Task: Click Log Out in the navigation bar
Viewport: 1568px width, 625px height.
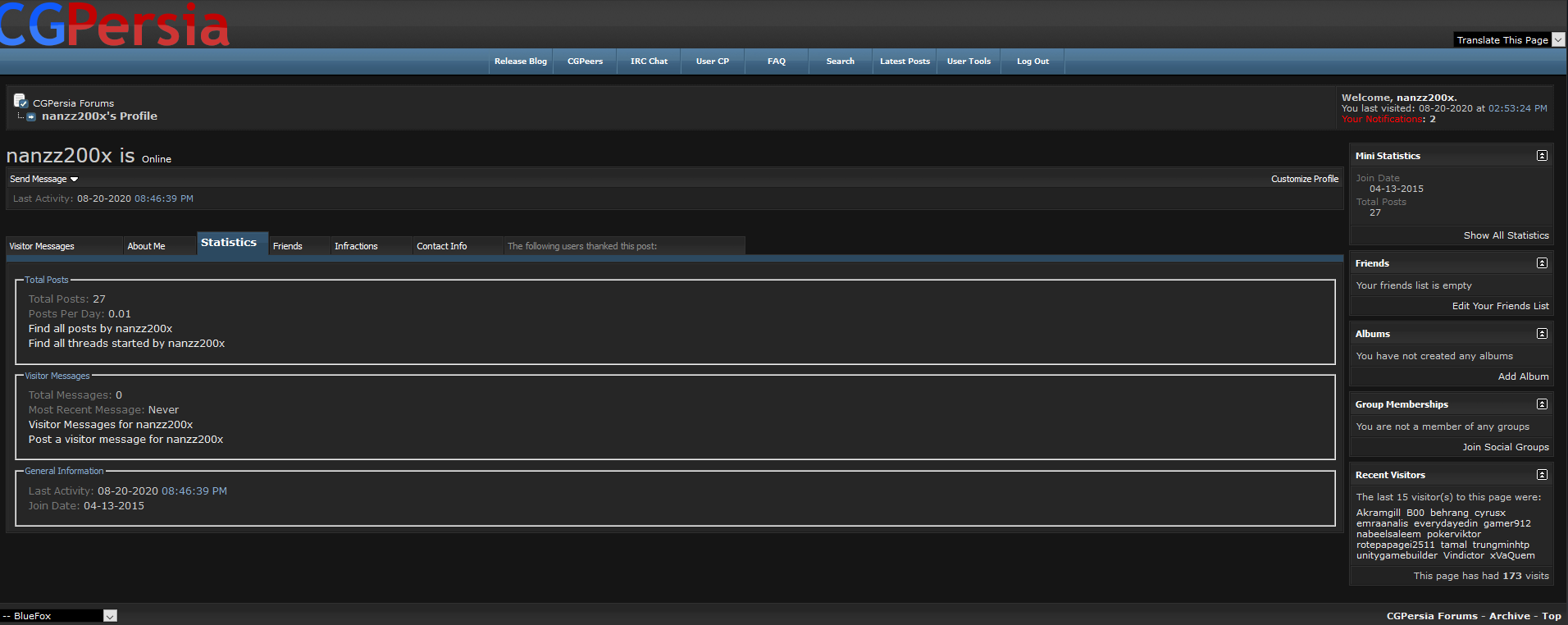Action: click(1032, 62)
